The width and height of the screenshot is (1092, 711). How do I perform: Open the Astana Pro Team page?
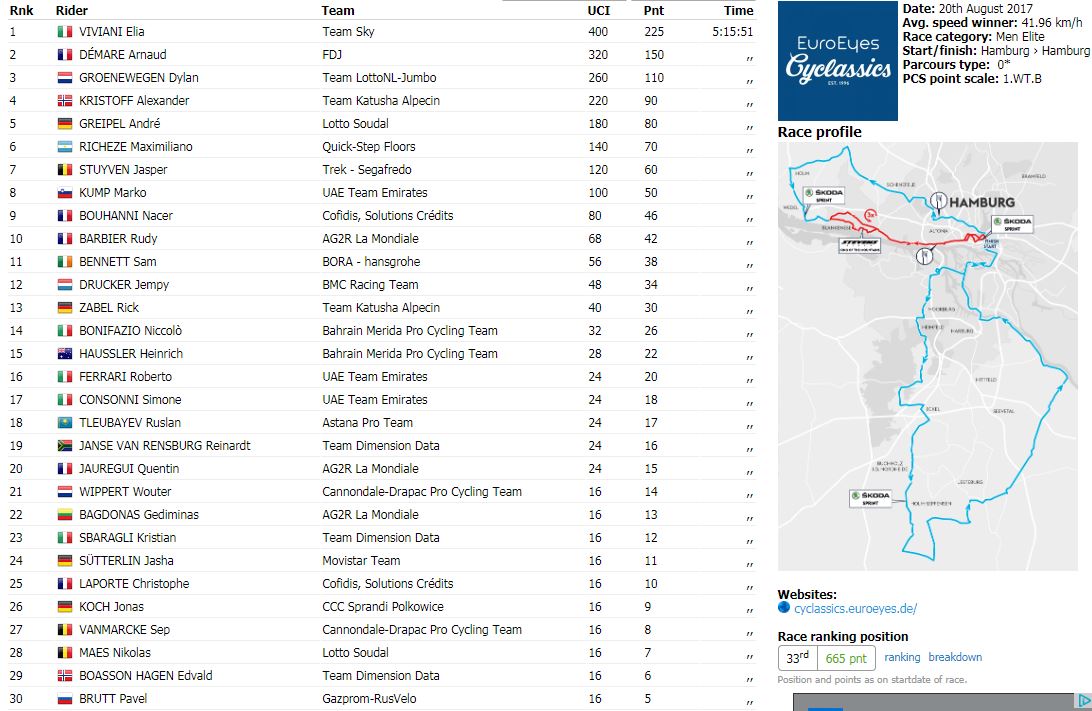click(x=368, y=422)
